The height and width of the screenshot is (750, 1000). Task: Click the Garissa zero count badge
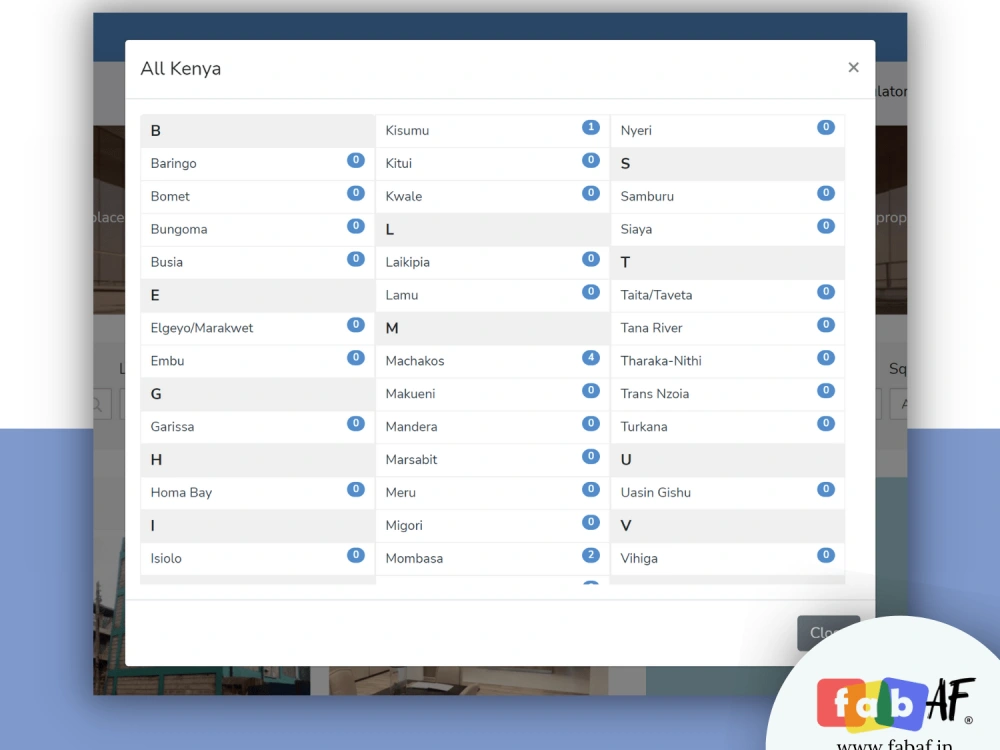[x=356, y=423]
